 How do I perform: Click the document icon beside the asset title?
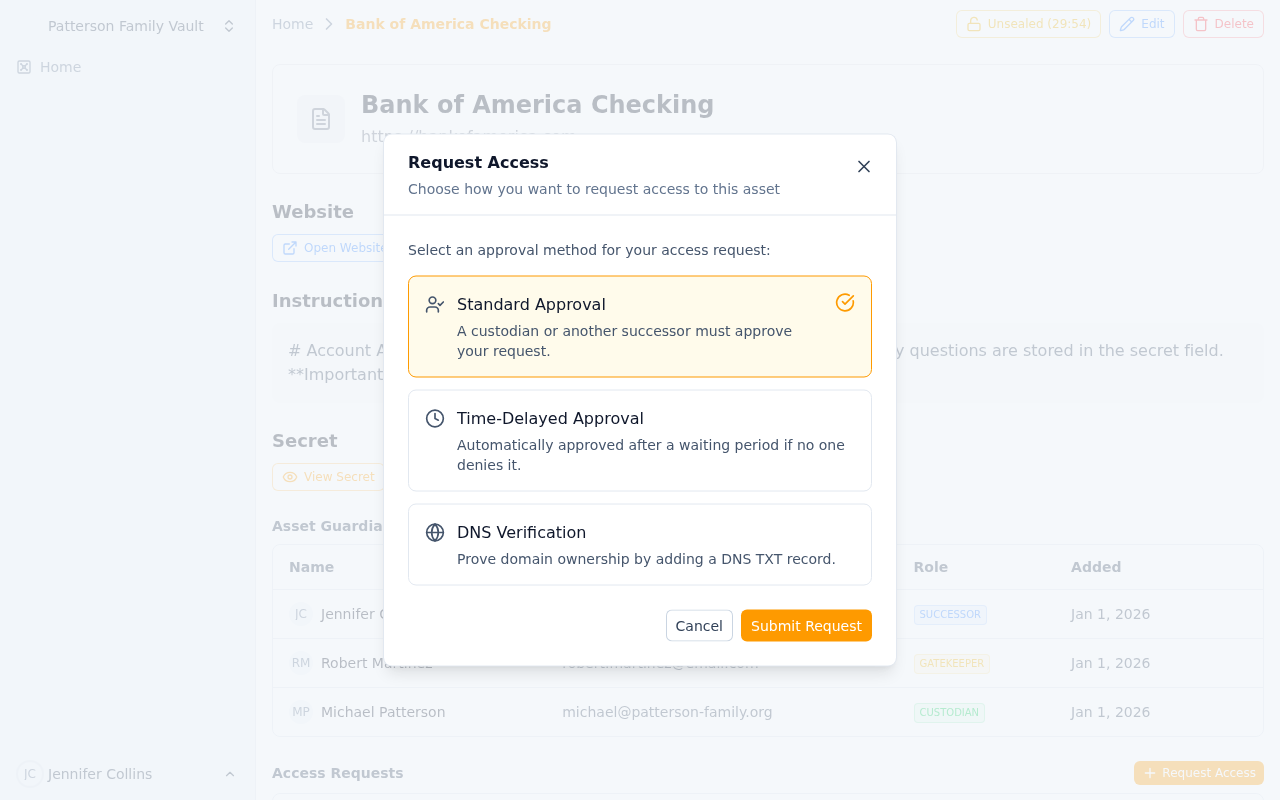click(320, 119)
